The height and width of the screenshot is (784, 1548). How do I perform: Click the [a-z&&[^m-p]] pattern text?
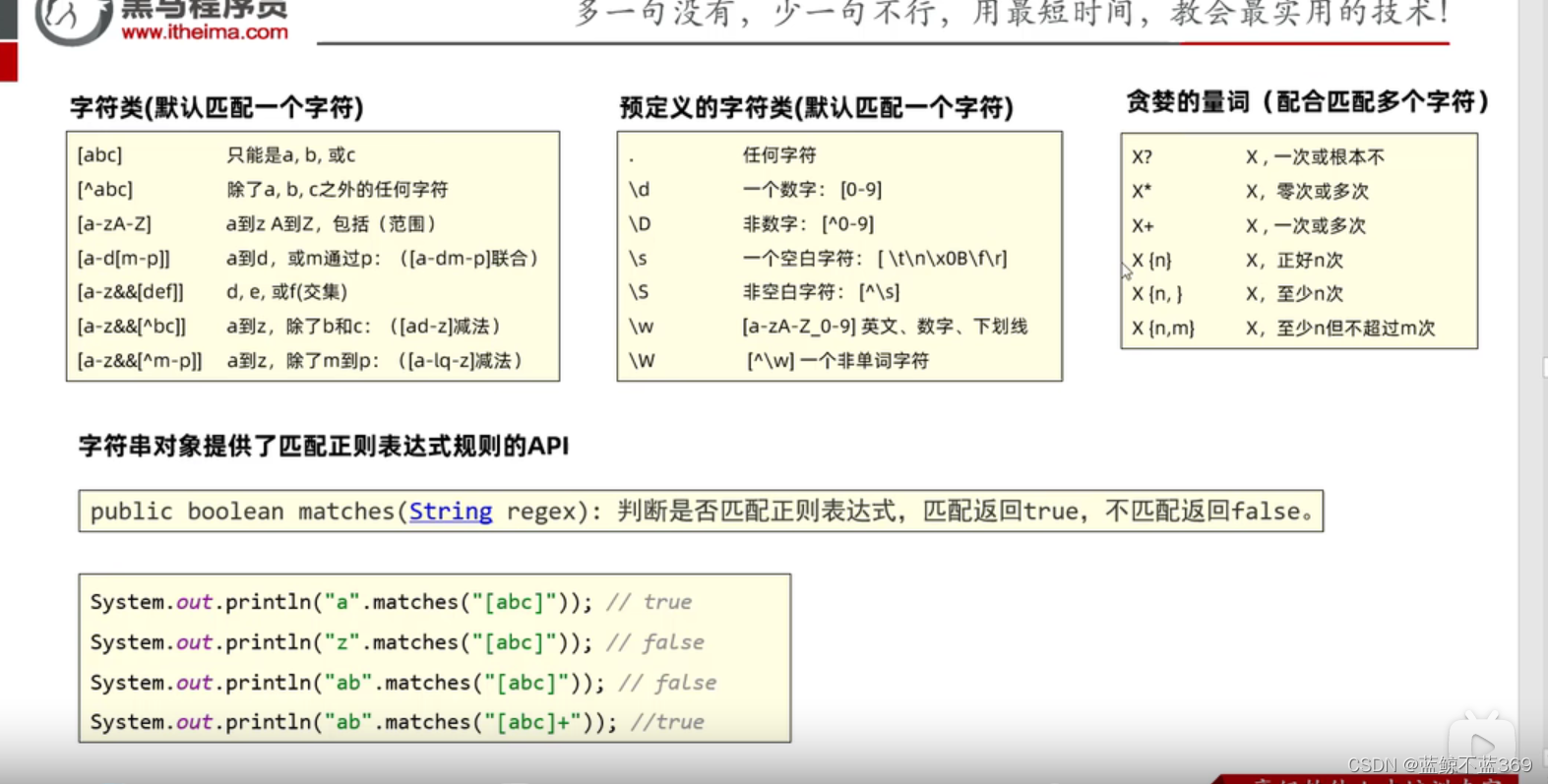(x=140, y=360)
